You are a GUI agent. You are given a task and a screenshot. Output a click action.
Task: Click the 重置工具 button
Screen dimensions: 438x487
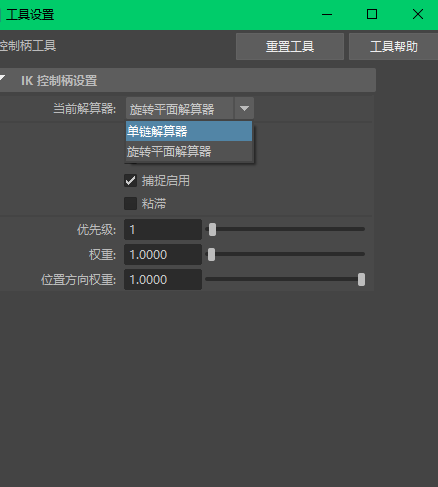coord(290,46)
